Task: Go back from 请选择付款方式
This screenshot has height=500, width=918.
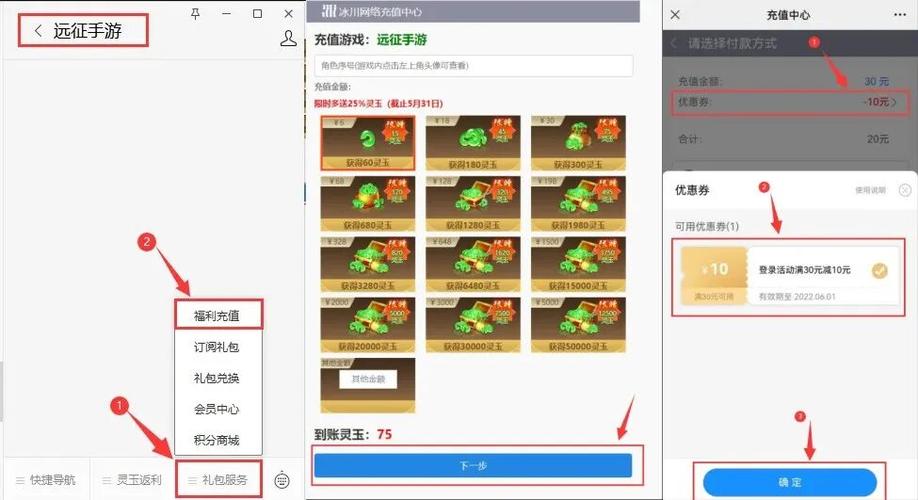Action: 674,43
